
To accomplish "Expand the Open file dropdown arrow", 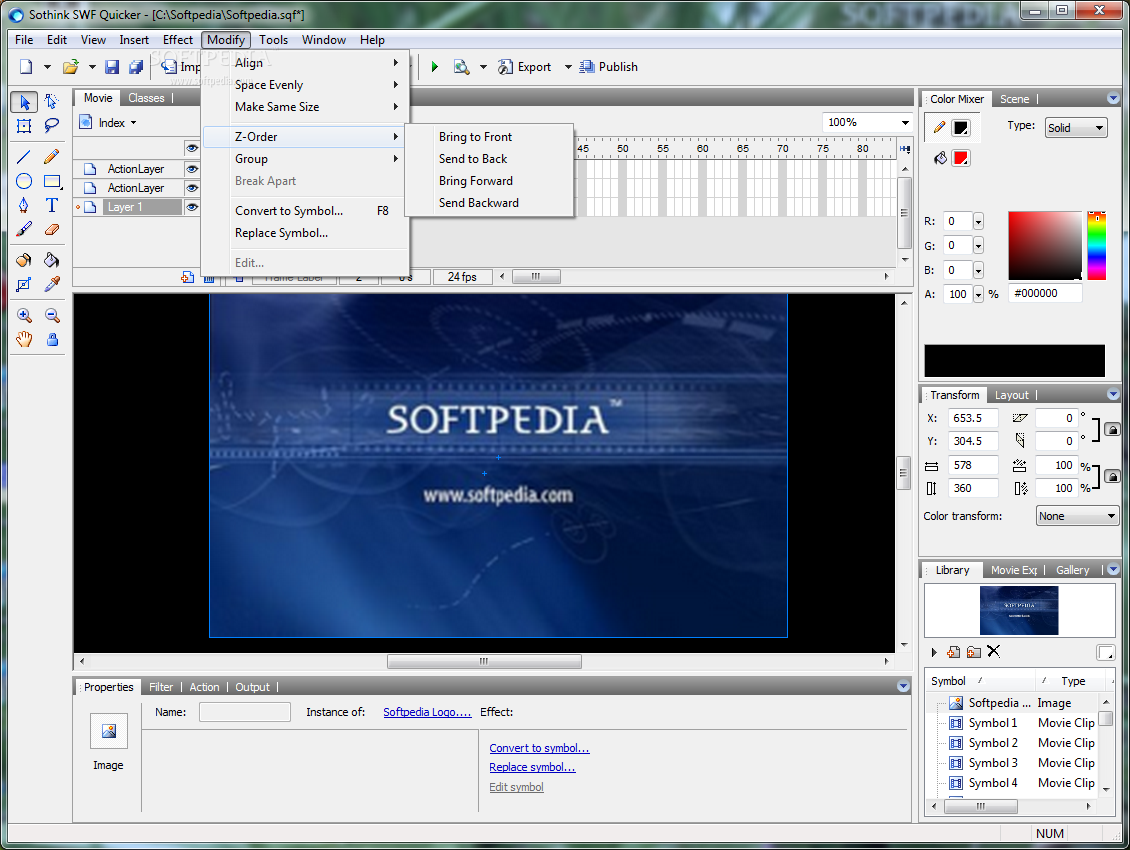I will click(x=92, y=67).
